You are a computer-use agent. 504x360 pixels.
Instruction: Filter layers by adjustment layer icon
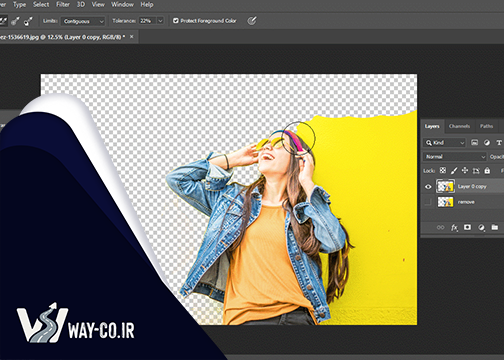(487, 143)
